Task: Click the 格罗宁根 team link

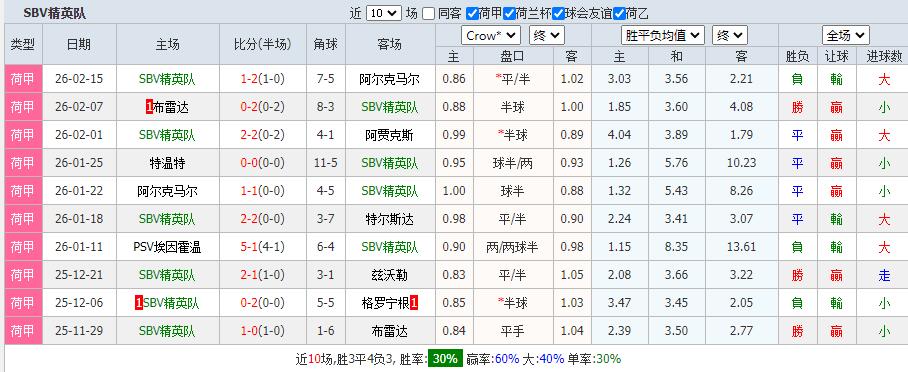Action: pyautogui.click(x=385, y=303)
